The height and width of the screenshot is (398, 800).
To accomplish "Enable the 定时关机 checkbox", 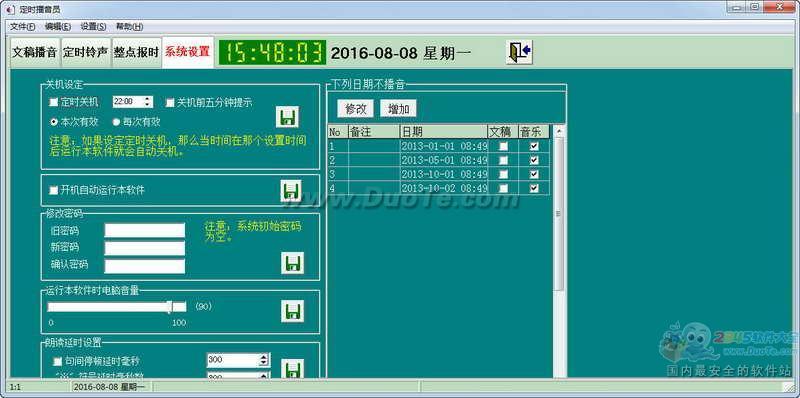I will (x=54, y=103).
